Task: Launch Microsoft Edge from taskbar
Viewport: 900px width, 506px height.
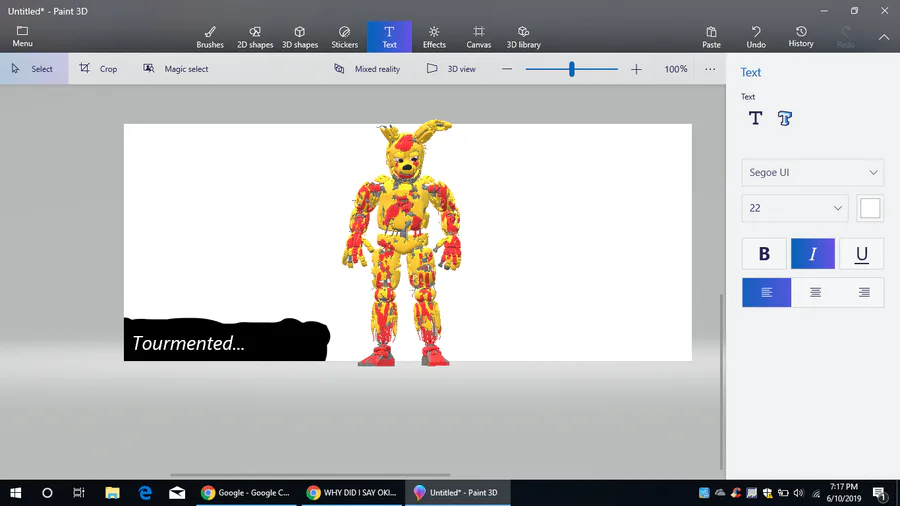Action: pyautogui.click(x=145, y=493)
